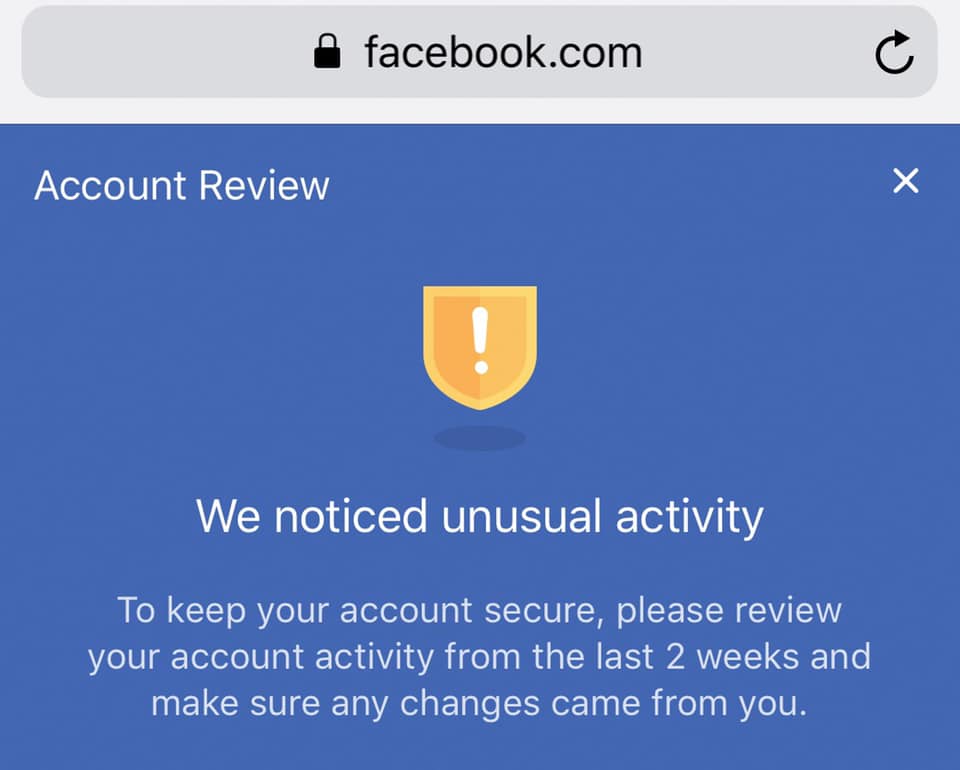
Task: Click the light browser strip below address bar
Action: click(x=480, y=111)
